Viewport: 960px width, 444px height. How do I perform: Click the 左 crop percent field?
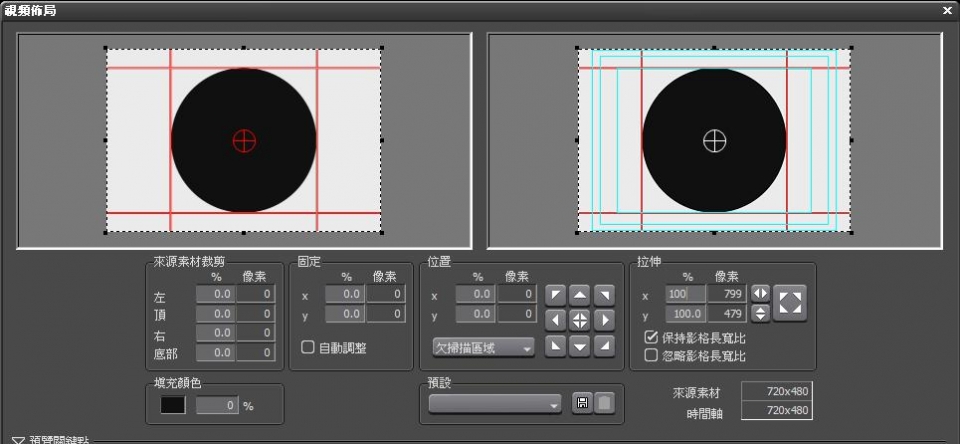(x=214, y=294)
